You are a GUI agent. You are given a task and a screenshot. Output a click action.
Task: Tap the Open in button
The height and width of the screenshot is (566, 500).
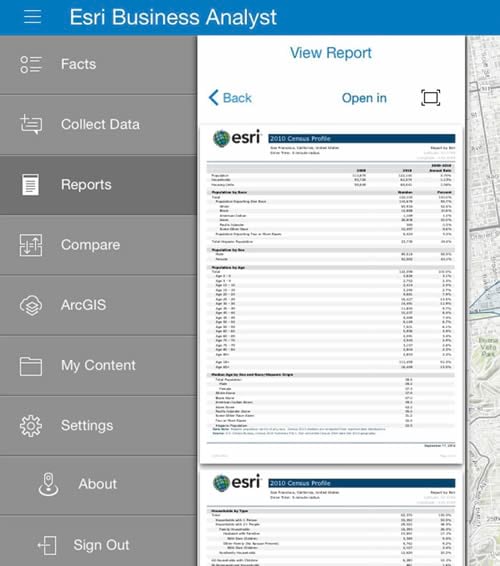click(x=364, y=98)
